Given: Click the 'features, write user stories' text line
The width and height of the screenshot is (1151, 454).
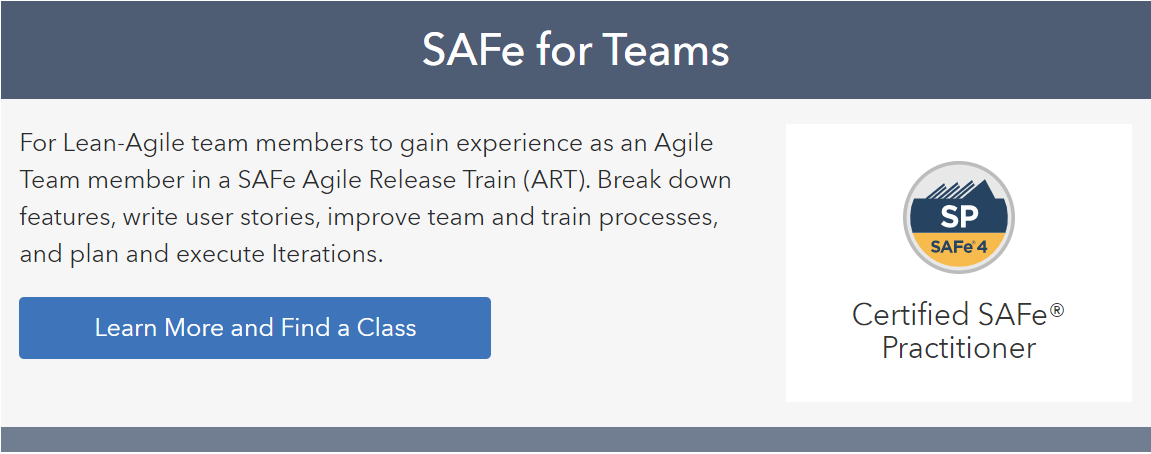Looking at the screenshot, I should 368,217.
